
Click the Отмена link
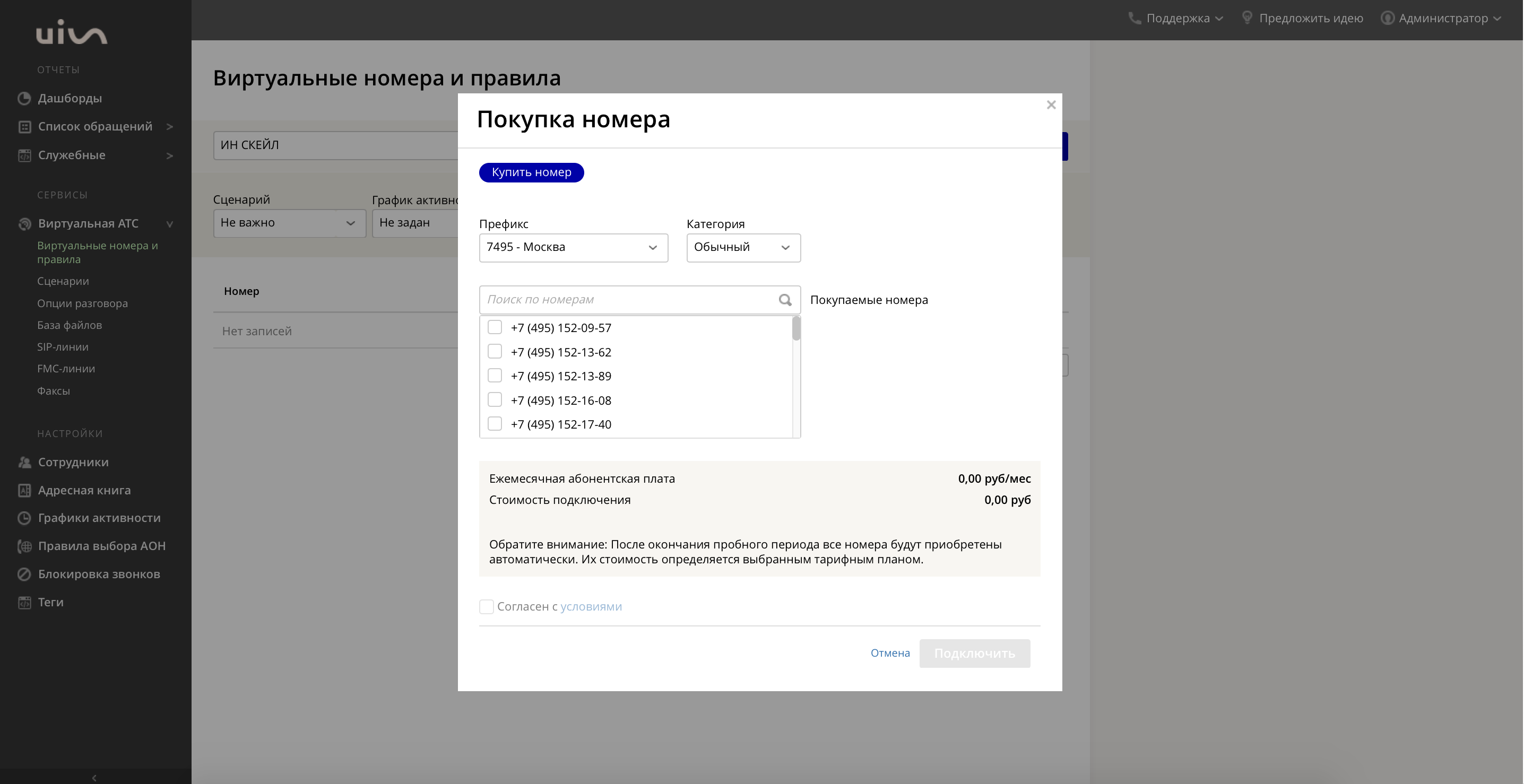(x=890, y=654)
